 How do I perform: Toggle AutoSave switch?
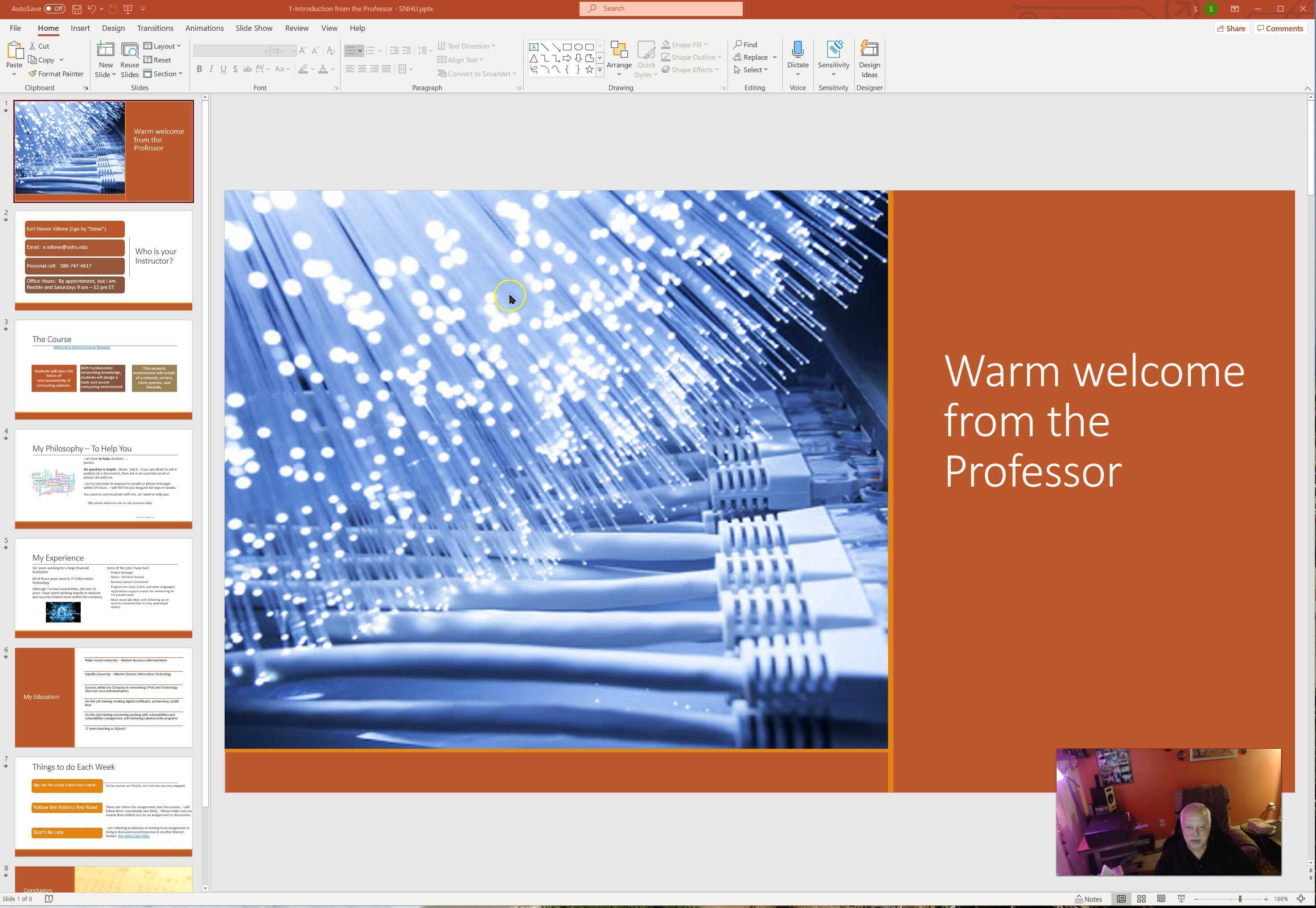[x=54, y=8]
